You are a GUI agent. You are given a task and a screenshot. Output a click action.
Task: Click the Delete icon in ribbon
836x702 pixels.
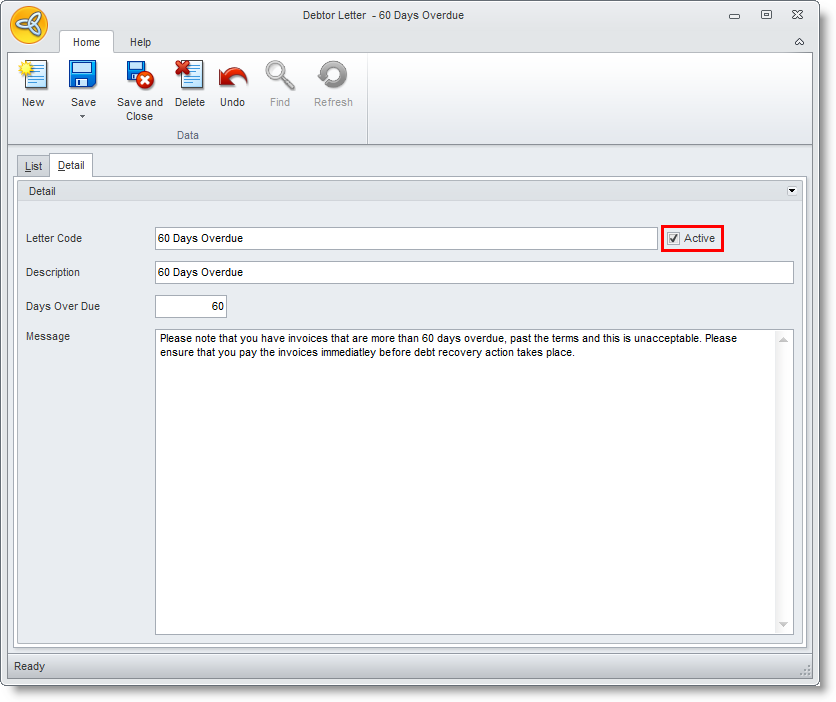tap(189, 77)
